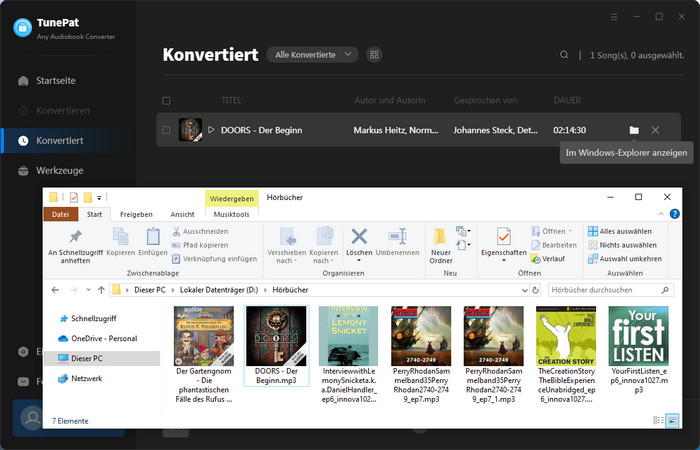Switch to the Start ribbon tab
The height and width of the screenshot is (450, 700).
pyautogui.click(x=94, y=214)
